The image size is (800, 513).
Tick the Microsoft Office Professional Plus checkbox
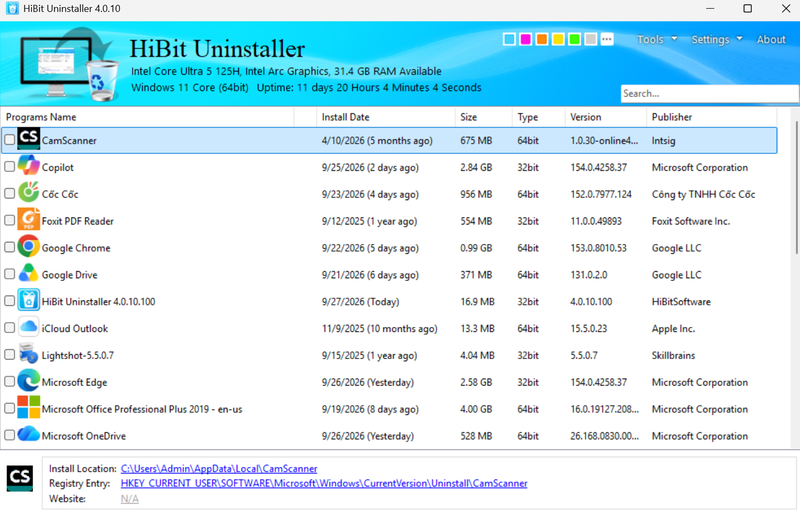(9, 408)
